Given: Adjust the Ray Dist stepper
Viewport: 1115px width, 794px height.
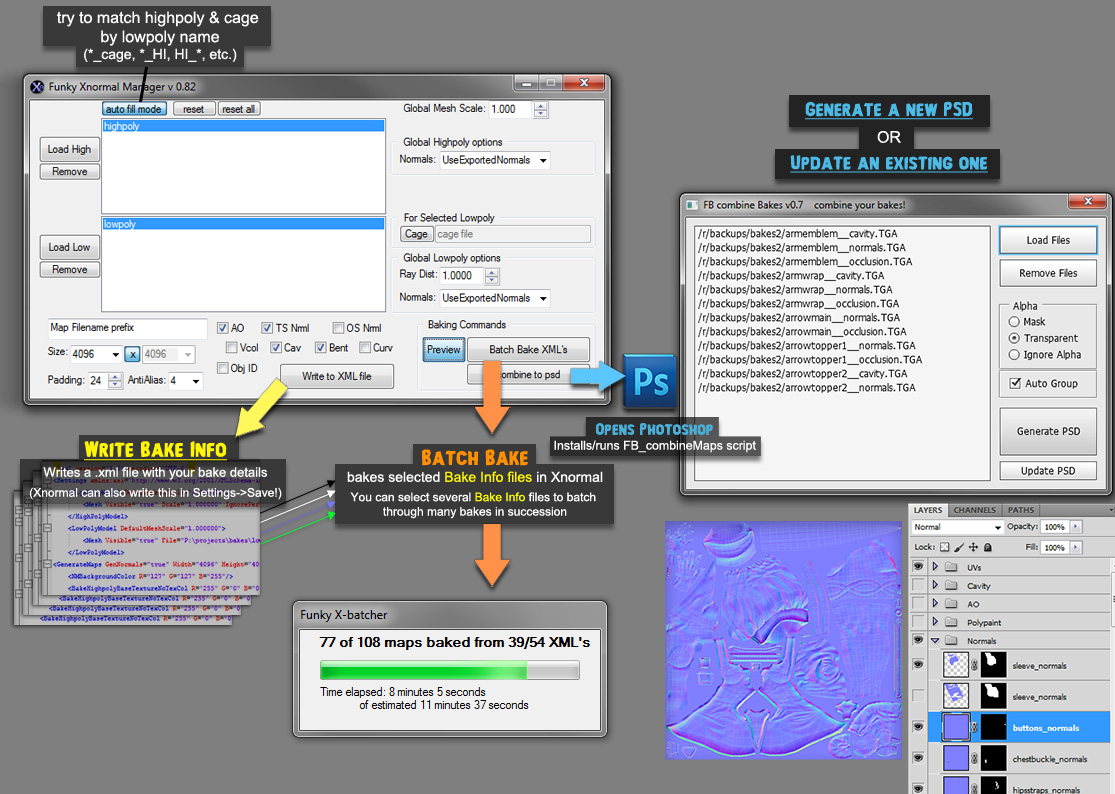Looking at the screenshot, I should [x=491, y=276].
